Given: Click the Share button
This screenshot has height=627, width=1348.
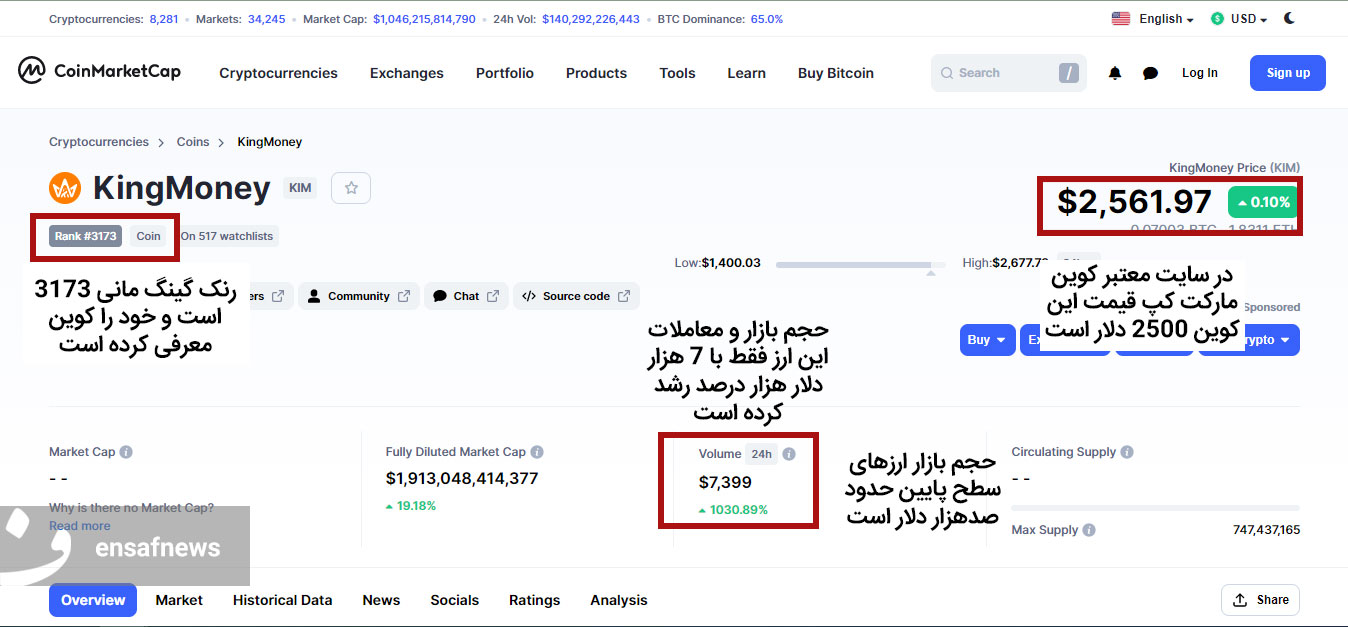Looking at the screenshot, I should [1260, 600].
